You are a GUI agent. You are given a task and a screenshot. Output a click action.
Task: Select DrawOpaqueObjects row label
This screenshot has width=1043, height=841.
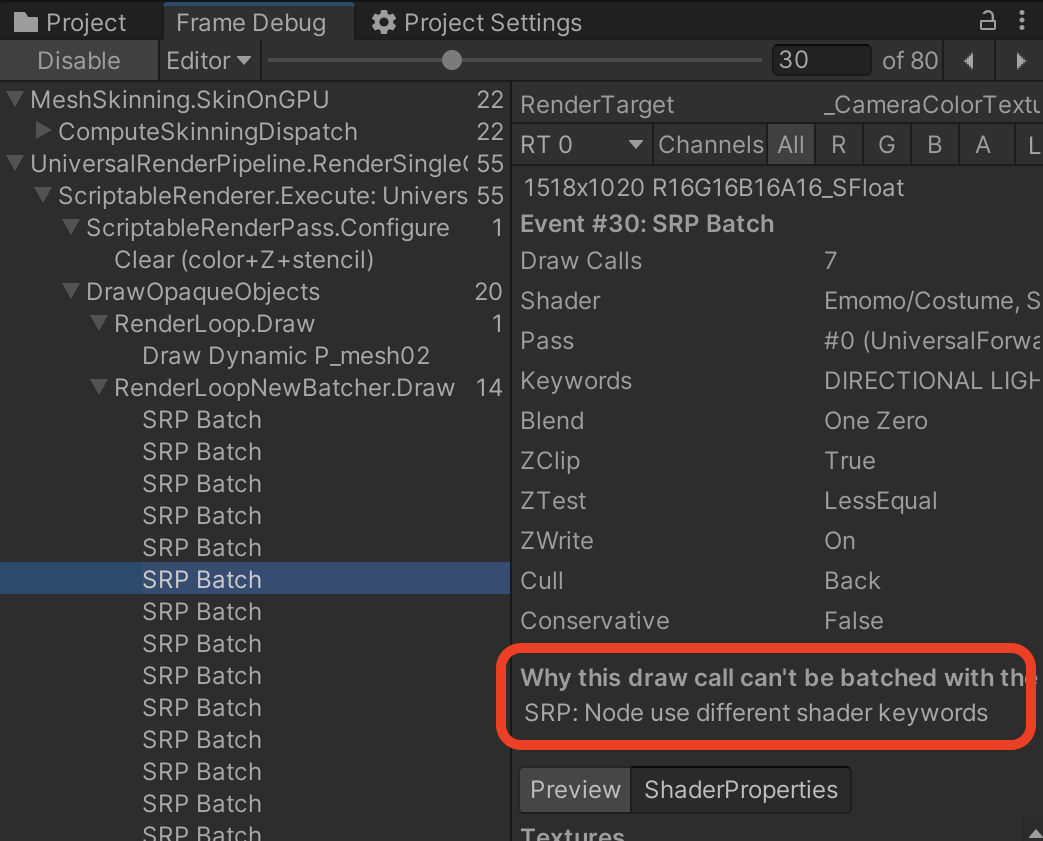click(x=203, y=291)
